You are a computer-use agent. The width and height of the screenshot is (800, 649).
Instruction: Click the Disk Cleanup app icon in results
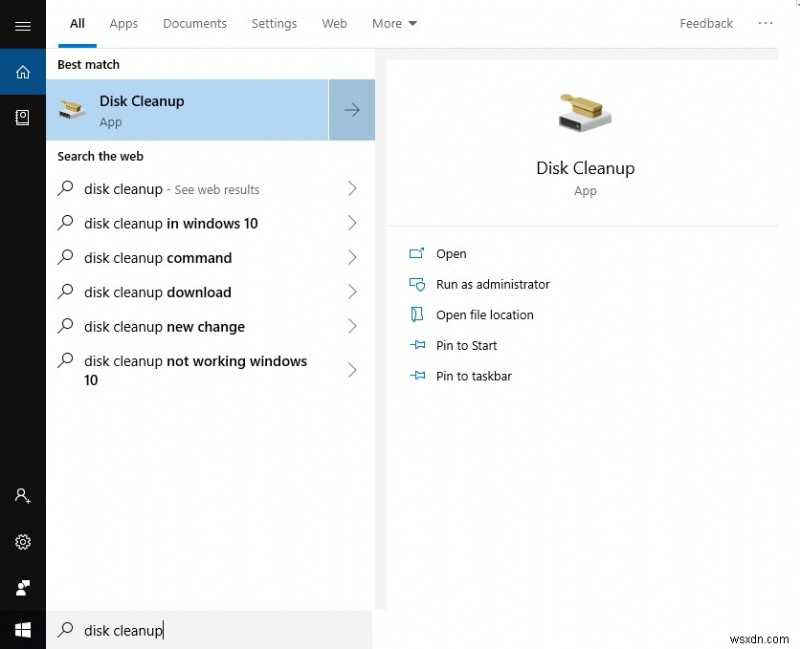point(71,109)
